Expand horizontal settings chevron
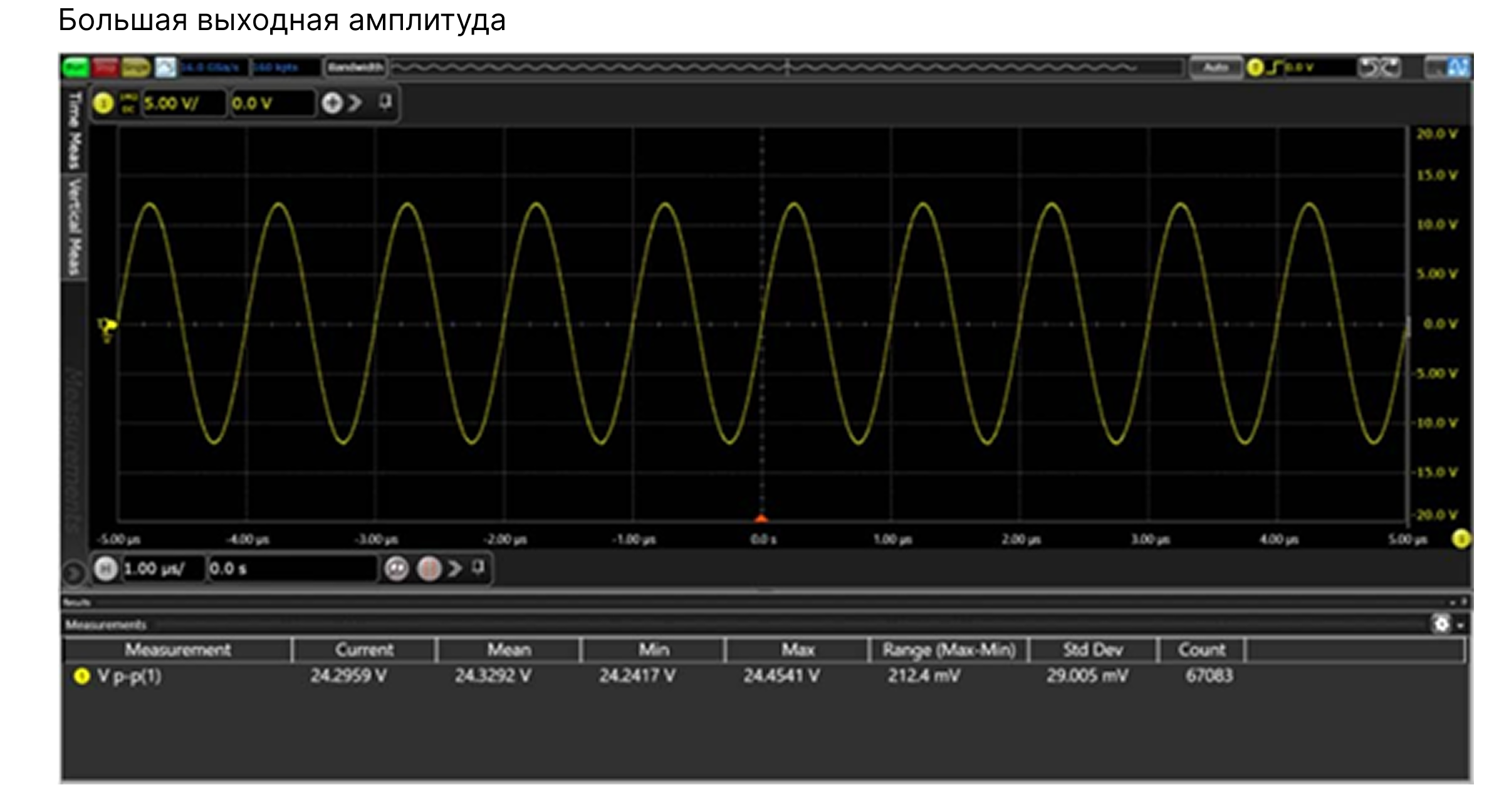Screen dimensions: 1504x812 tap(455, 568)
